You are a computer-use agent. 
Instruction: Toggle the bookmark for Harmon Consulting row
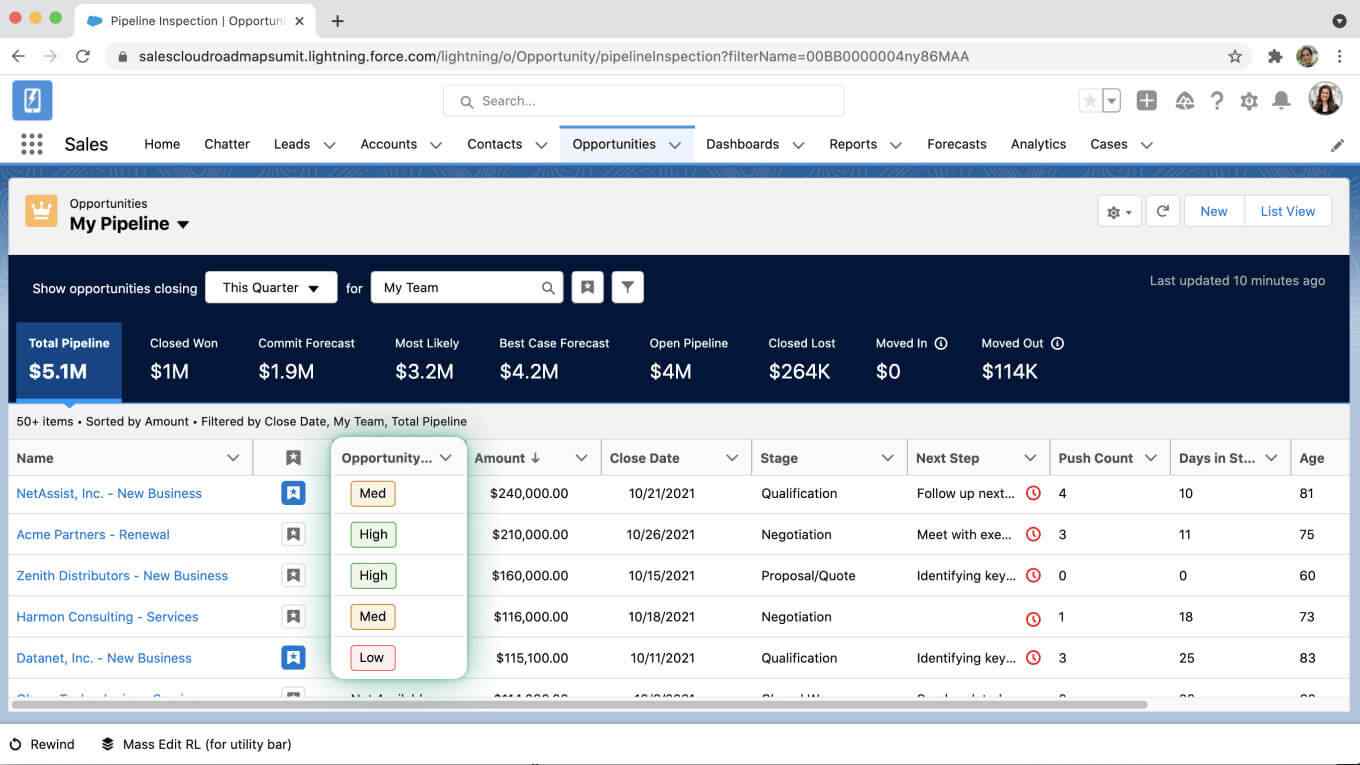point(293,617)
